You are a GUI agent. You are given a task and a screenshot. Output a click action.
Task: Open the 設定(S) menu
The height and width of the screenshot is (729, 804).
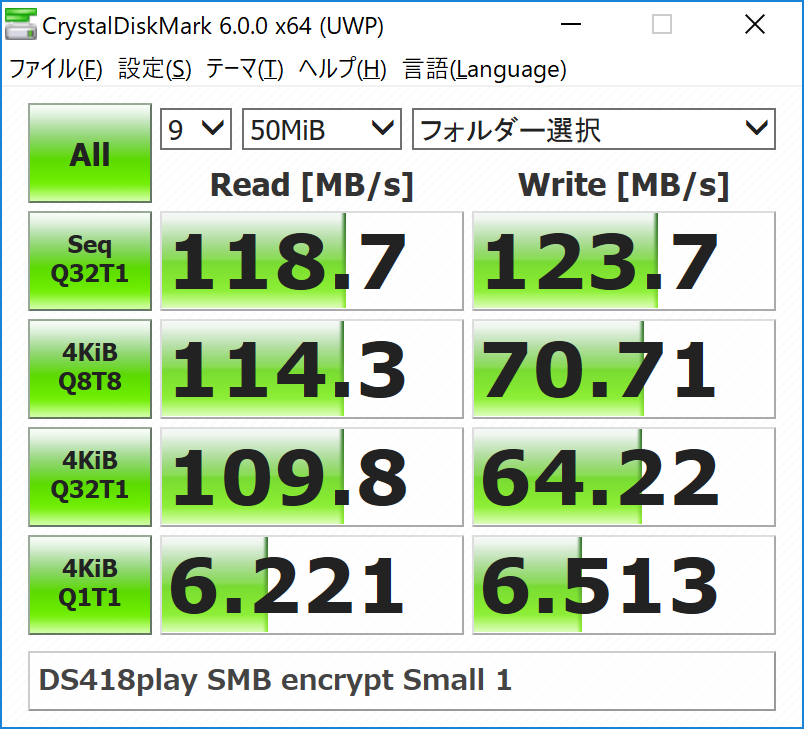coord(154,69)
